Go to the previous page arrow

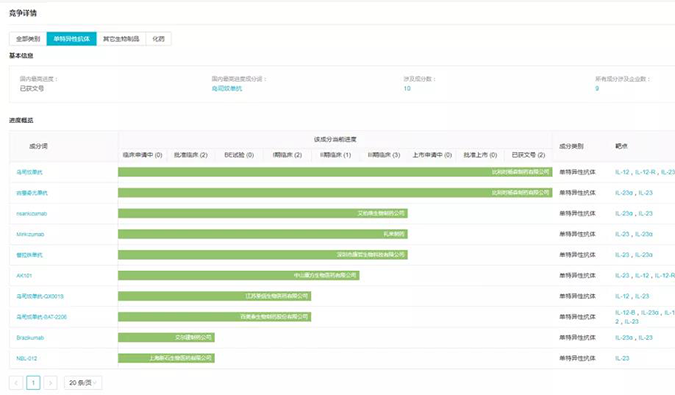click(16, 383)
